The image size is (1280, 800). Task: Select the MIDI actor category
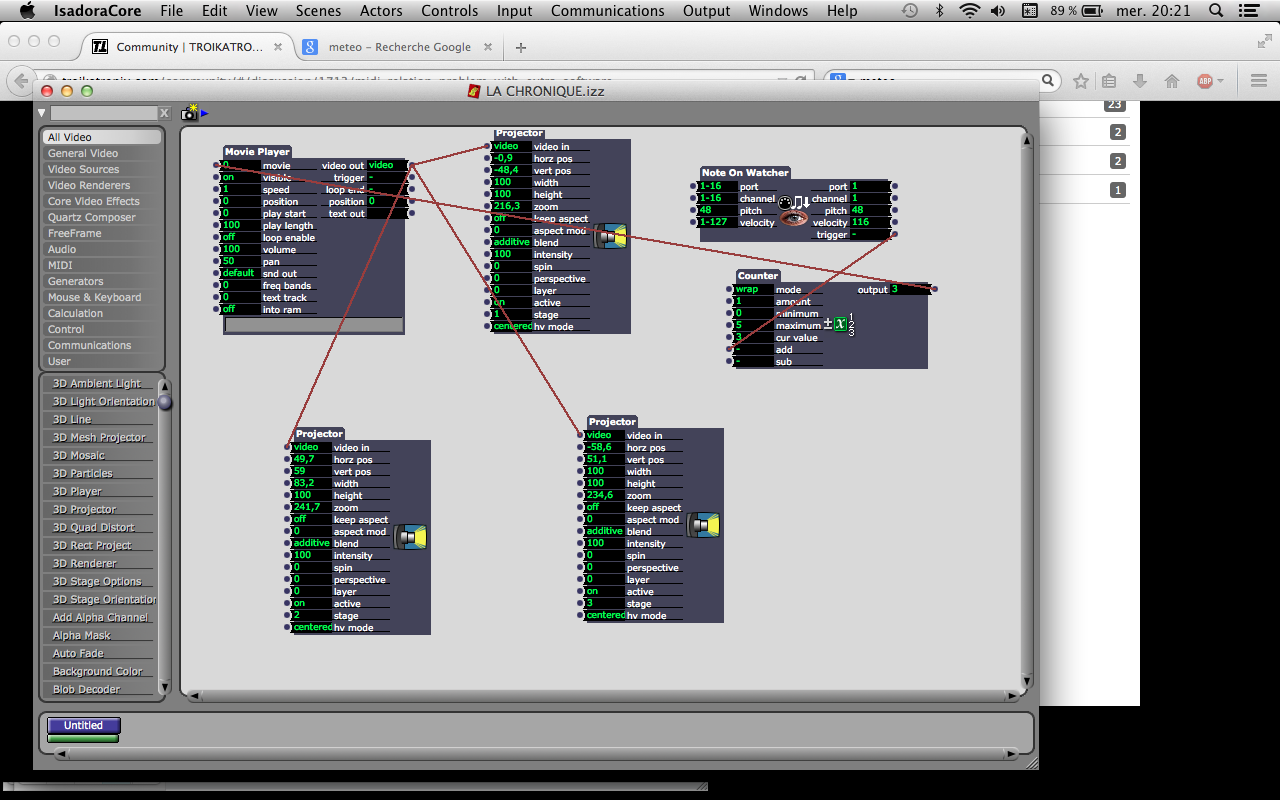pos(102,265)
